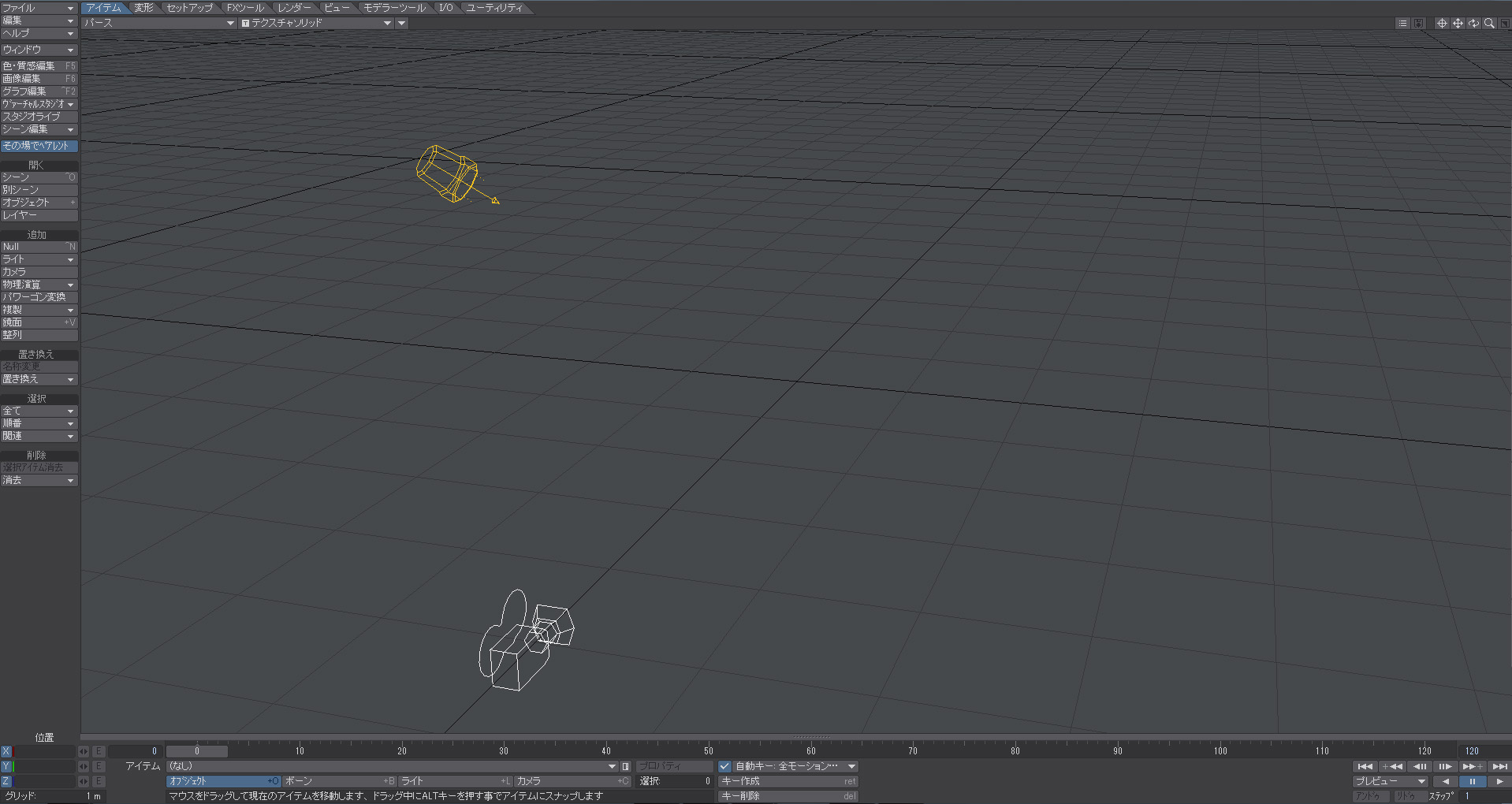
Task: Click the キー作成 create key button
Action: 788,781
